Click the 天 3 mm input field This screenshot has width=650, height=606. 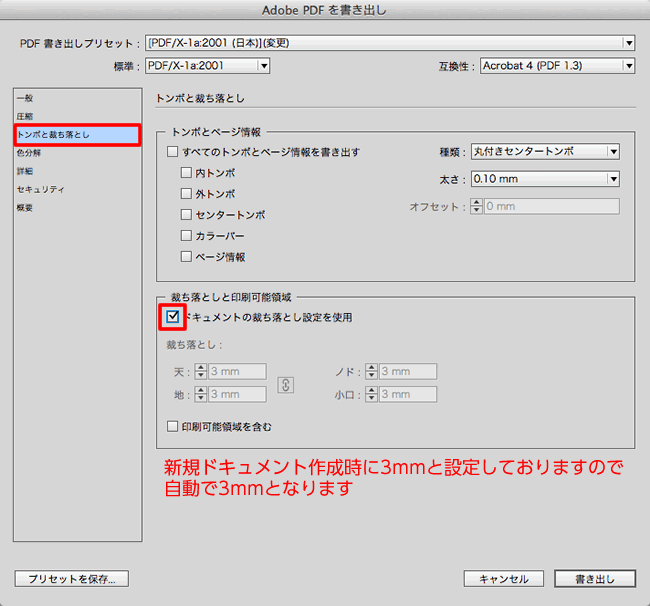(237, 371)
